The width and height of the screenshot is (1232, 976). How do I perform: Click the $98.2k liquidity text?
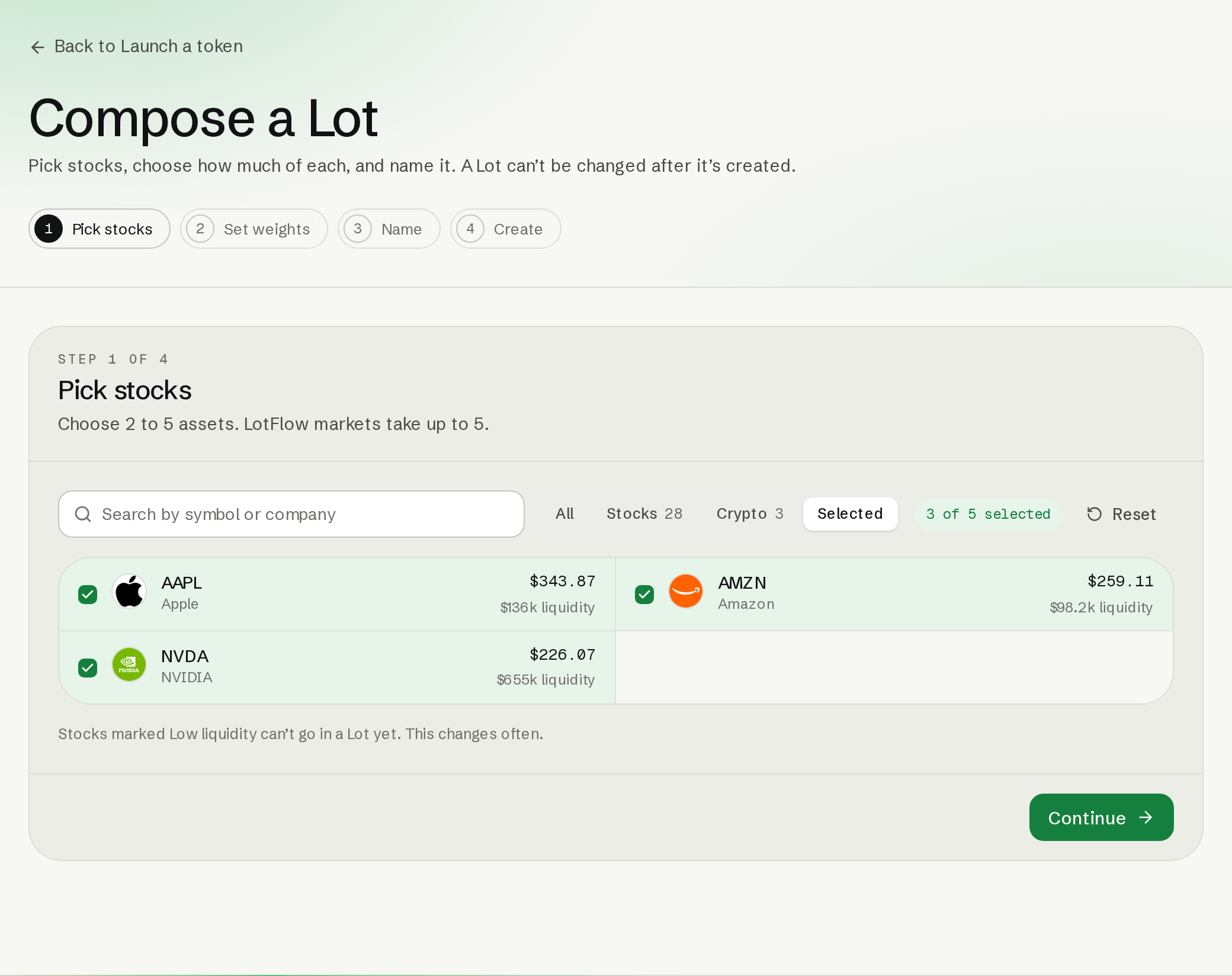pos(1101,608)
